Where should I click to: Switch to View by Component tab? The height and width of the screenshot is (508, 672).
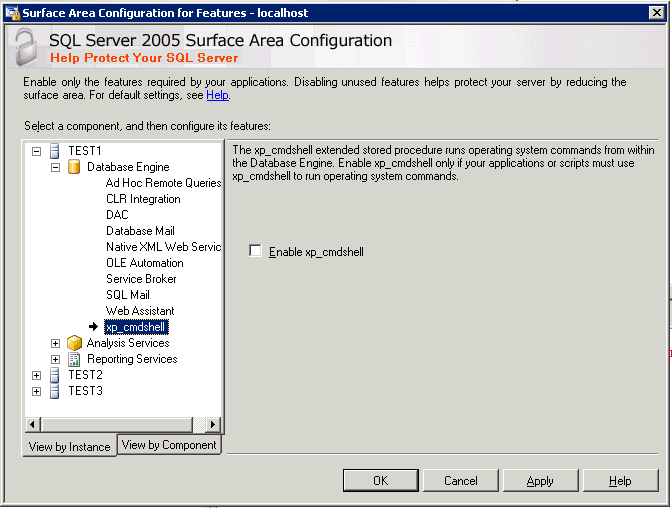(169, 445)
